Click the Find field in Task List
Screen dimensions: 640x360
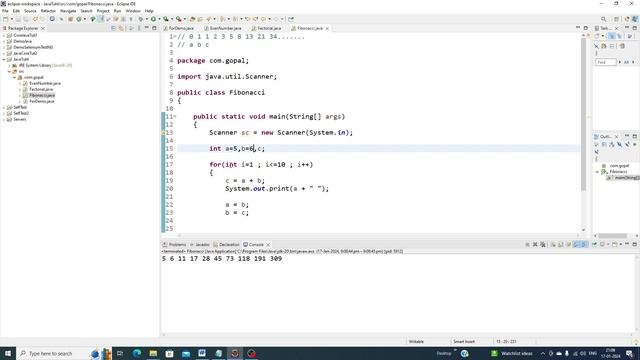[x=606, y=62]
